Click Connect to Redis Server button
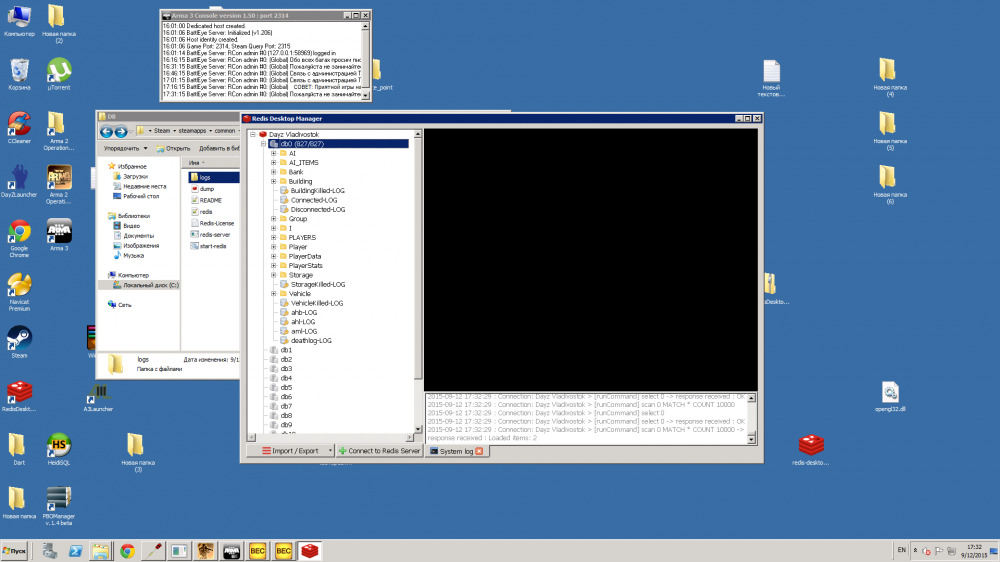1000x562 pixels. pyautogui.click(x=379, y=450)
